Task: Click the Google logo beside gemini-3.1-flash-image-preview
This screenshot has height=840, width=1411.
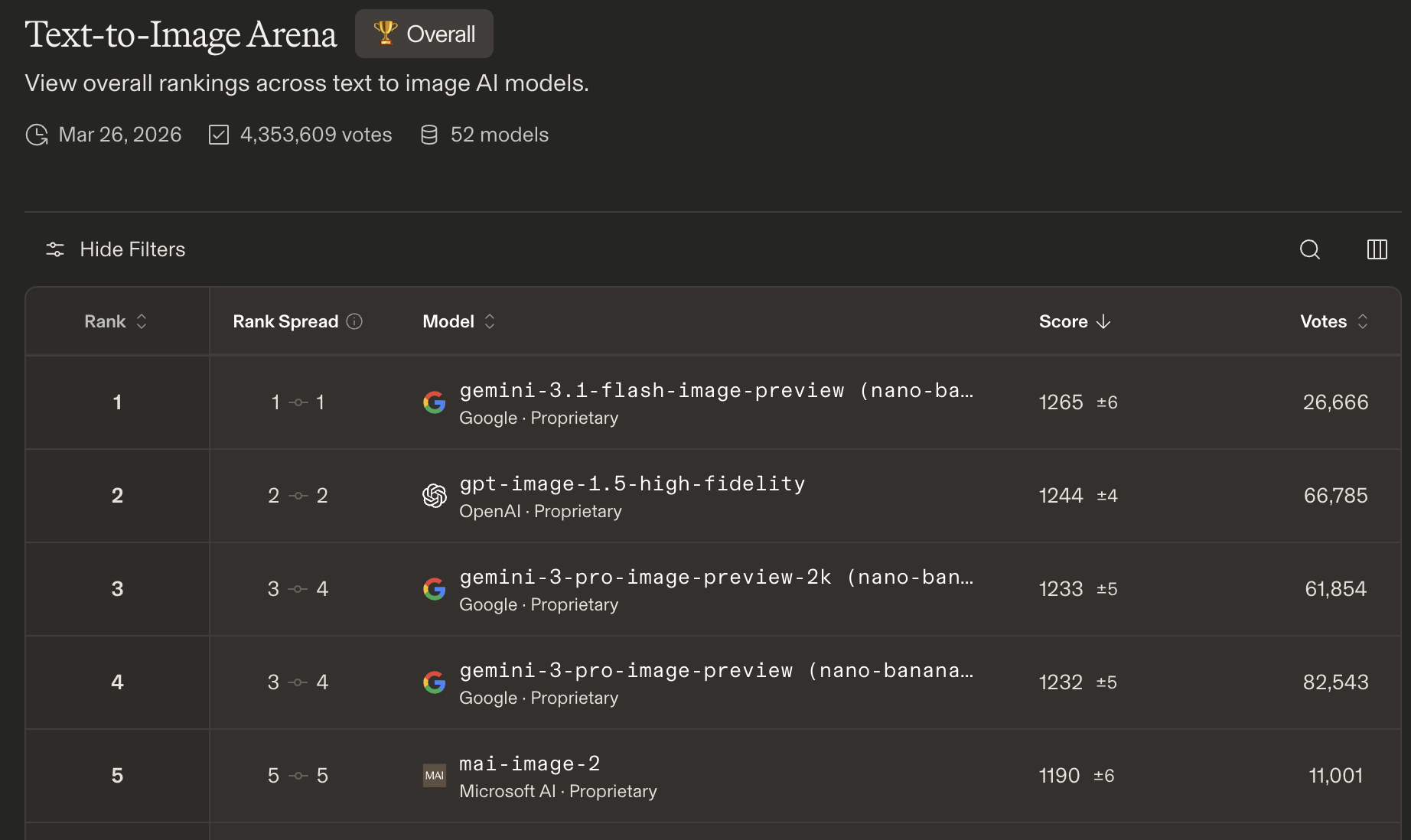Action: 435,402
